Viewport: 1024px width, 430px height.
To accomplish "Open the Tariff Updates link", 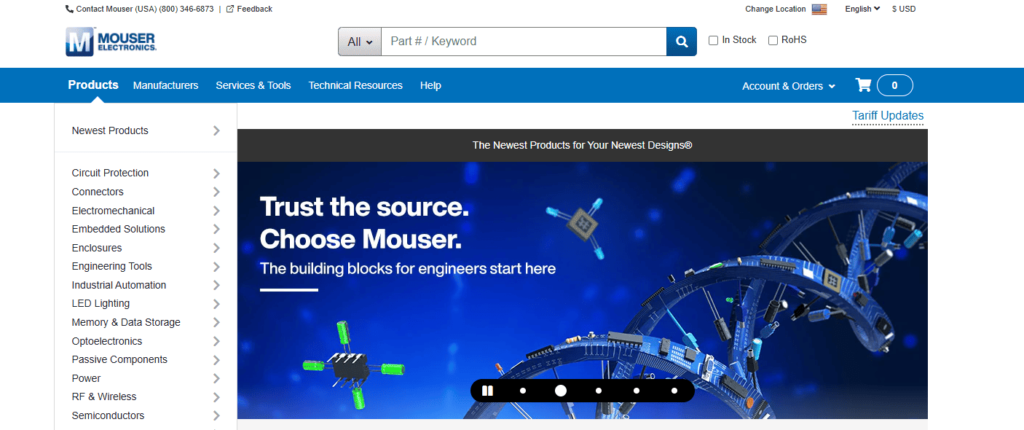I will coord(887,116).
